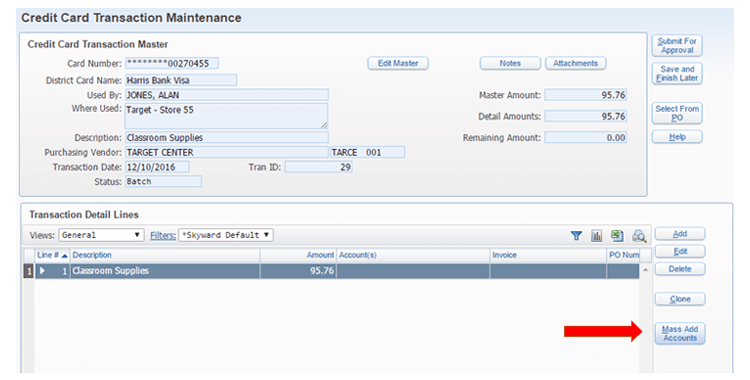Click Edit button for detail lines
Screen dimensions: 750x380
click(680, 251)
